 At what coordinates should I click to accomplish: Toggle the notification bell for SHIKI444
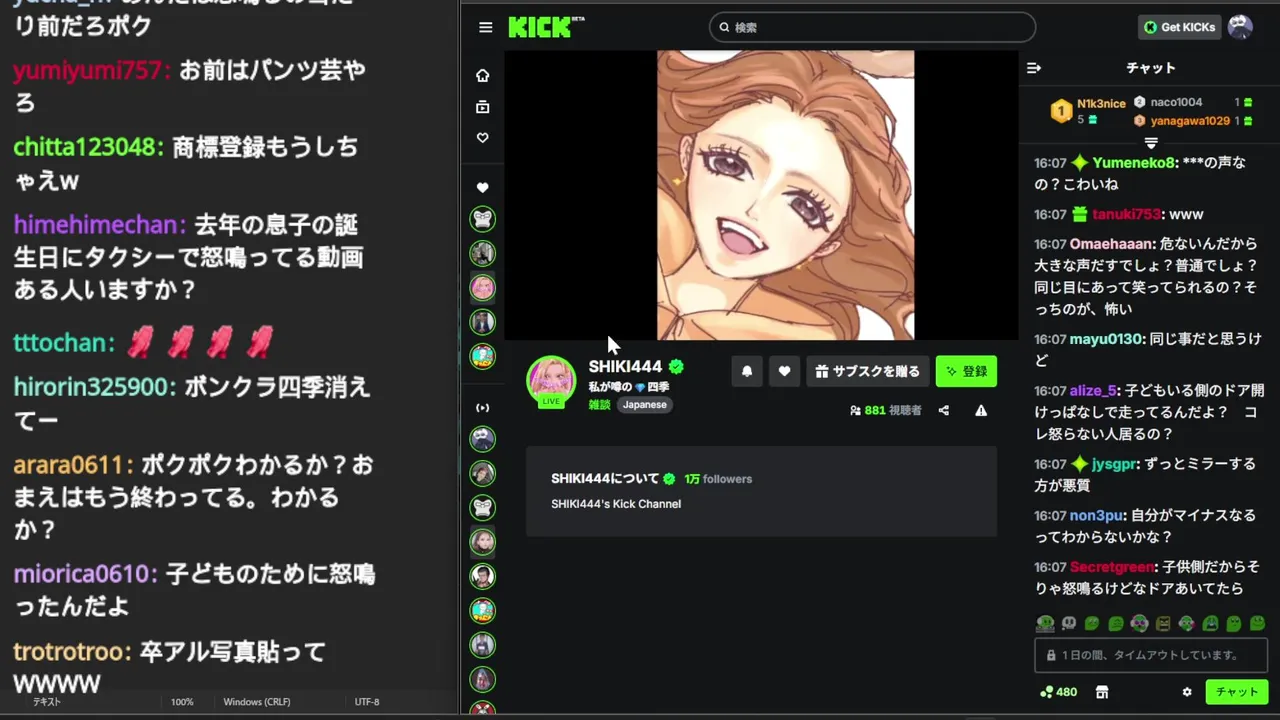(747, 371)
